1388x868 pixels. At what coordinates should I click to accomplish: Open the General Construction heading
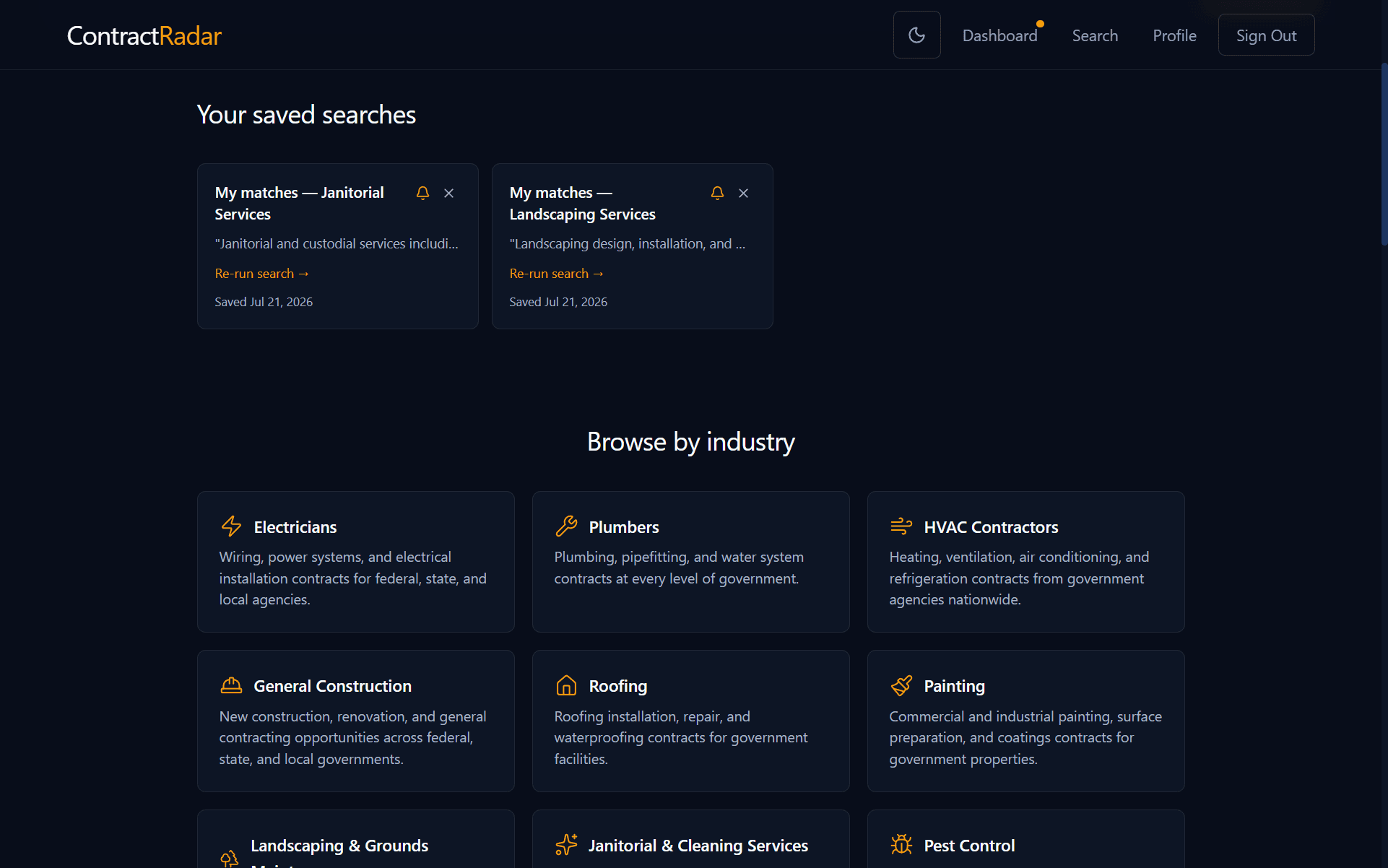pos(332,686)
